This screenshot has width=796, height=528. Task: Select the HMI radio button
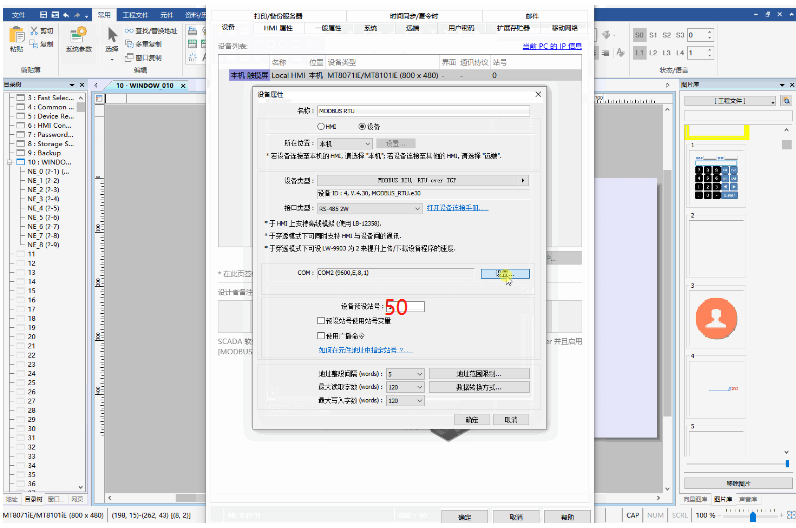click(321, 127)
